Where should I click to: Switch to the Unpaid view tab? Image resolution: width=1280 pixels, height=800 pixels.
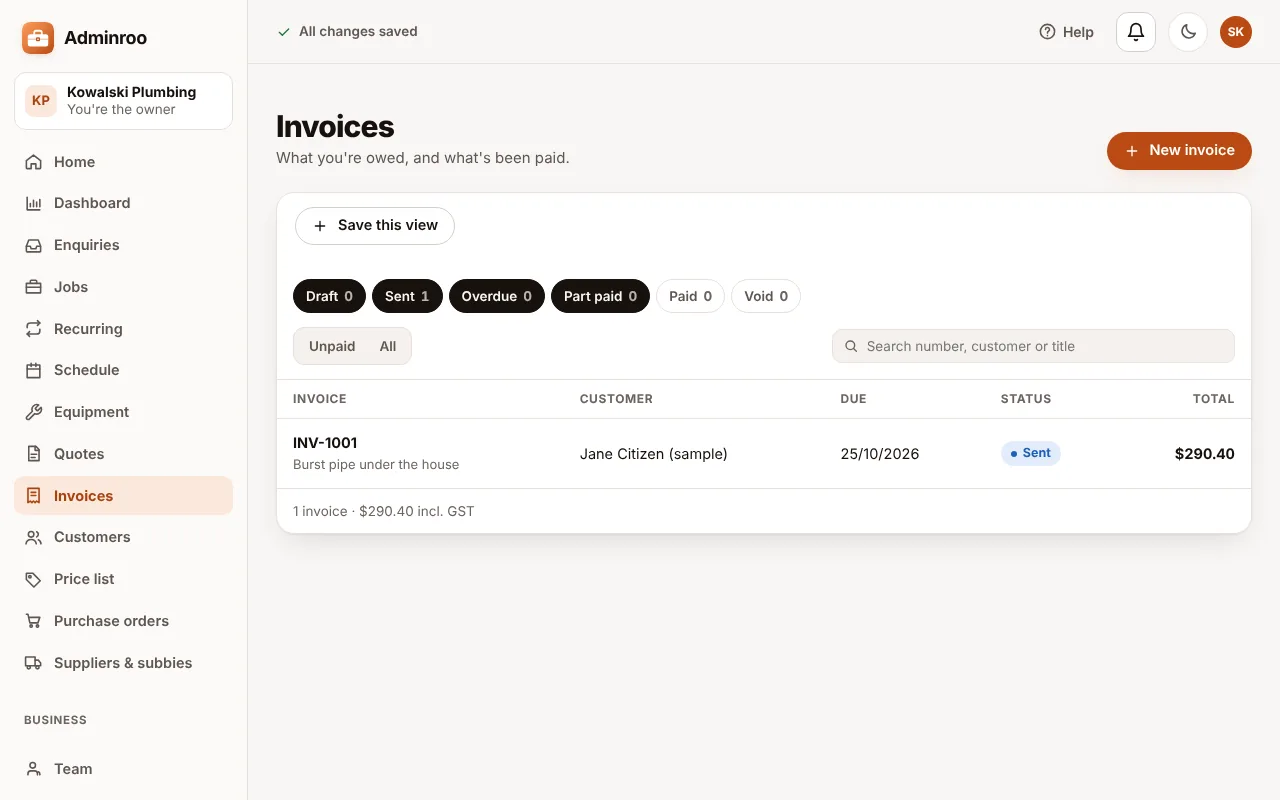tap(332, 346)
